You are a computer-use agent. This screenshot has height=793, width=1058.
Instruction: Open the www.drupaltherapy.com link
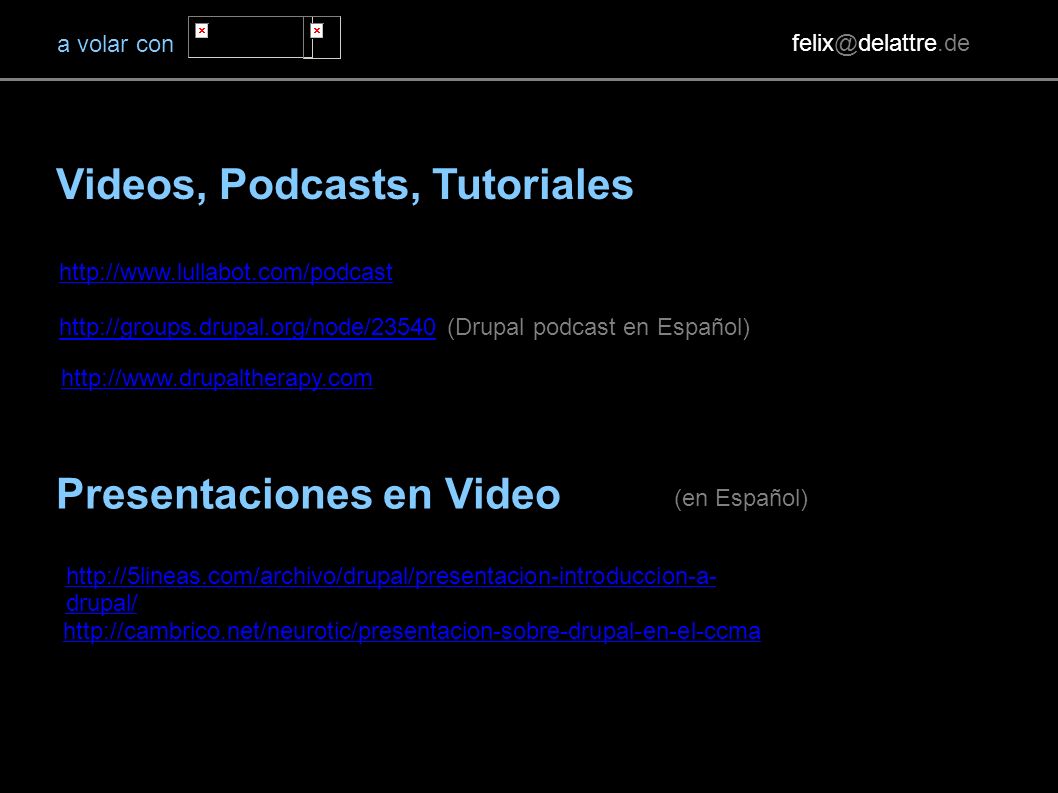tap(217, 378)
